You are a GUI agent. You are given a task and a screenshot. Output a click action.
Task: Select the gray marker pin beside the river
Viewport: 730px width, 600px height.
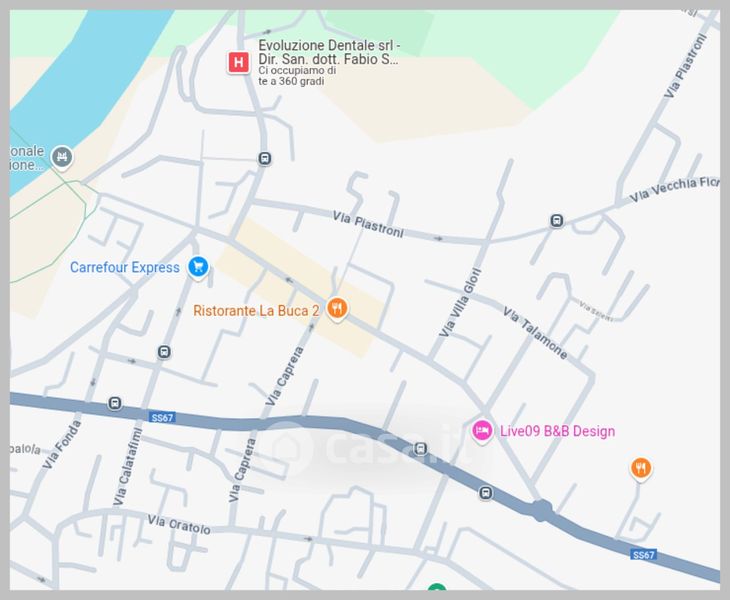61,158
